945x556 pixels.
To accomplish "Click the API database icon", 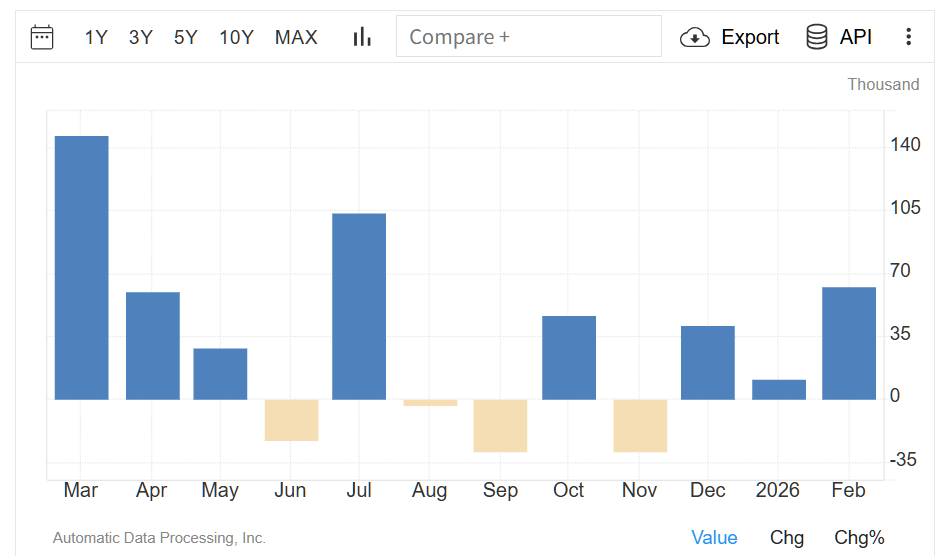I will (817, 38).
